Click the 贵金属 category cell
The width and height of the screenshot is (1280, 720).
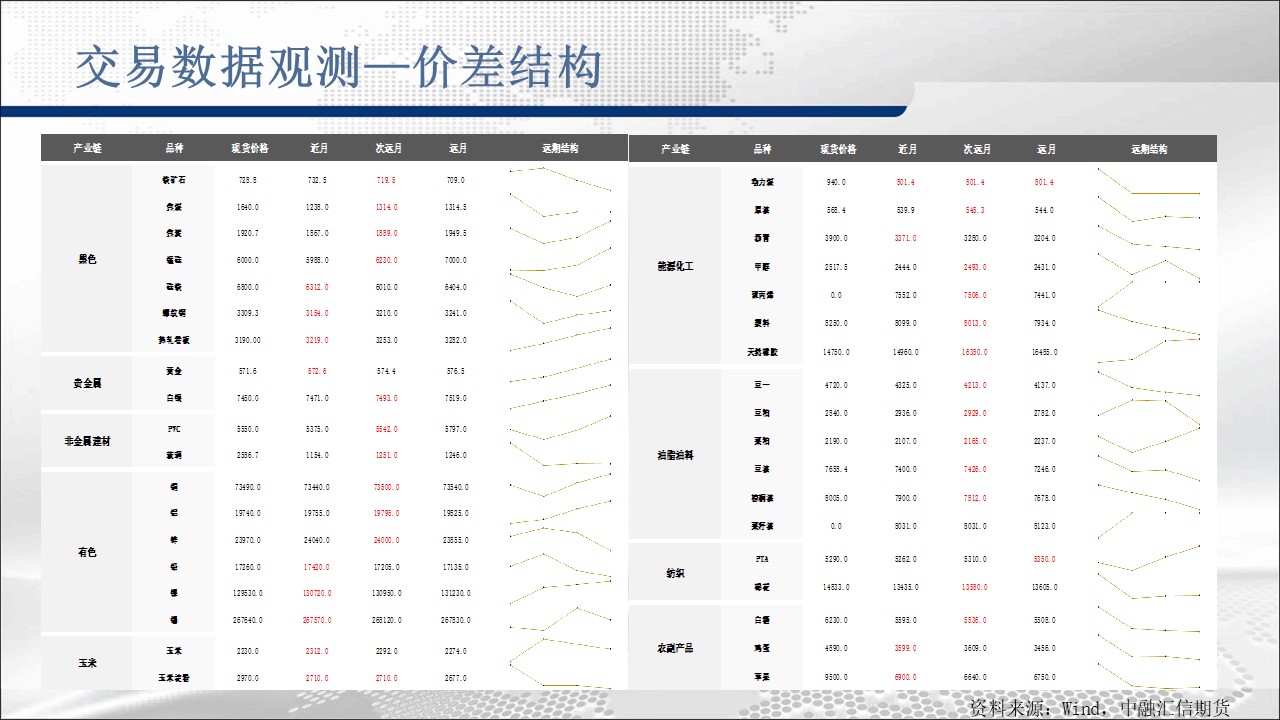click(87, 384)
